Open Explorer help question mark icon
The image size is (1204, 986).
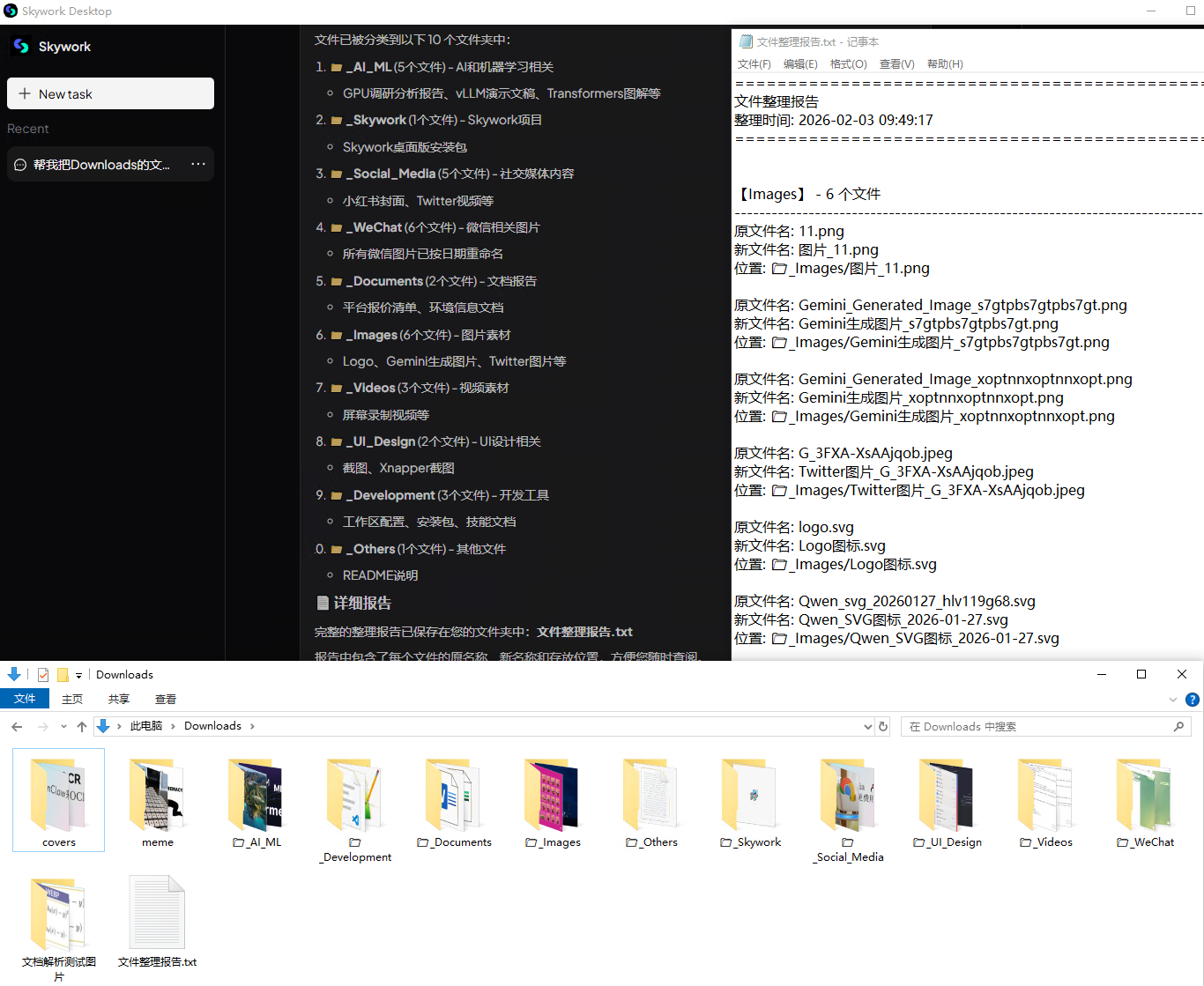[x=1193, y=700]
